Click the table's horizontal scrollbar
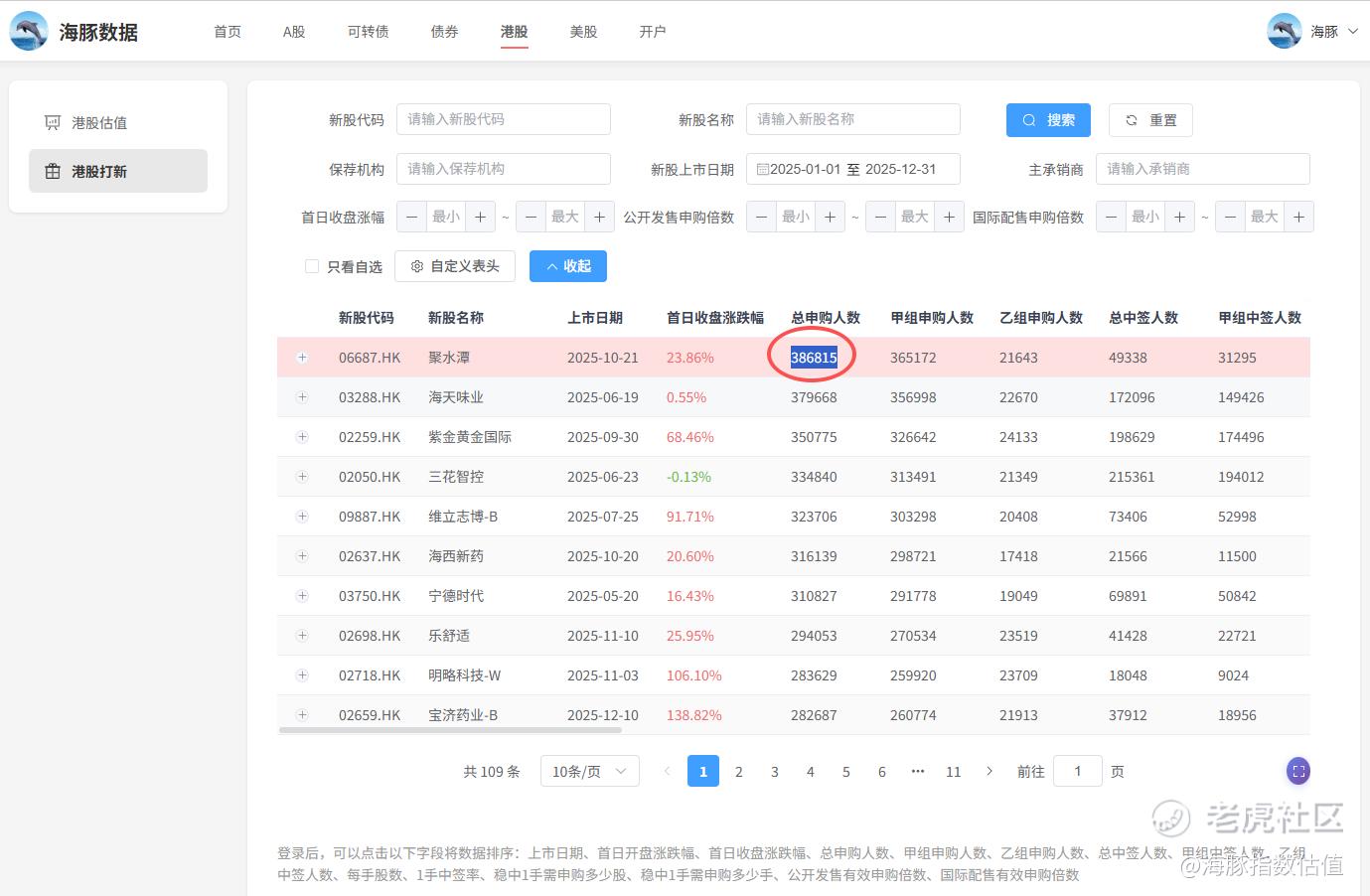 point(450,730)
